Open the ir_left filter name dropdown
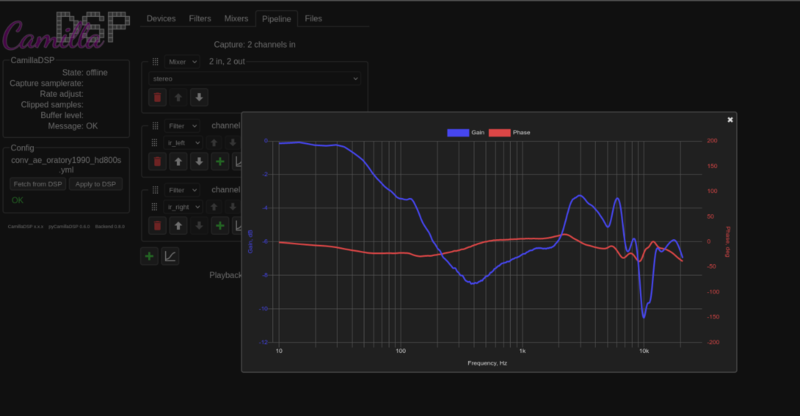Screen dimensions: 800x416 click(182, 142)
